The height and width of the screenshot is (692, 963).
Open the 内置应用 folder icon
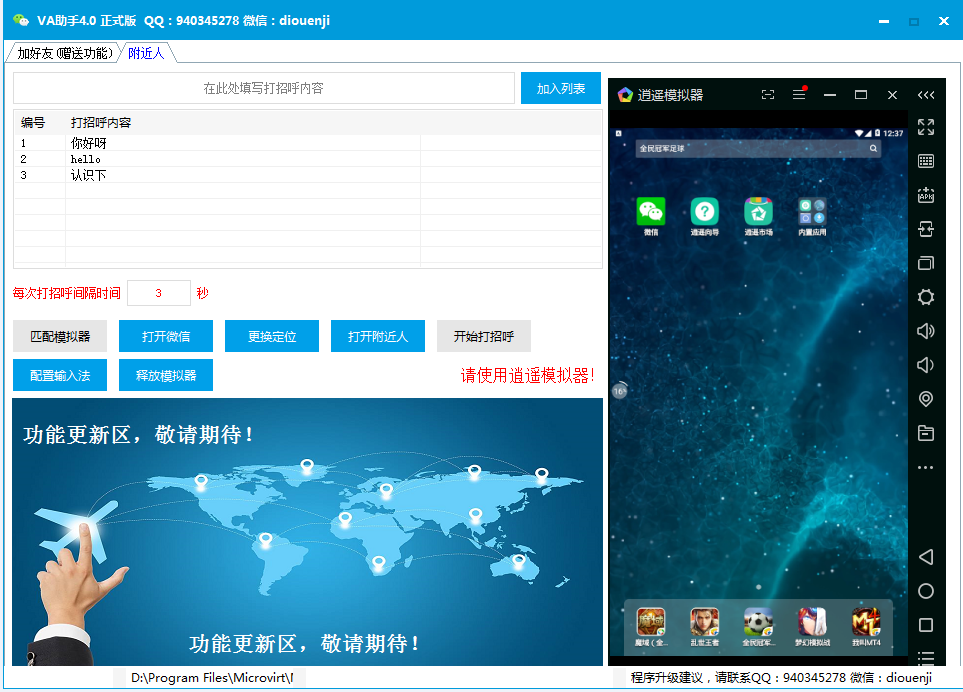[812, 212]
